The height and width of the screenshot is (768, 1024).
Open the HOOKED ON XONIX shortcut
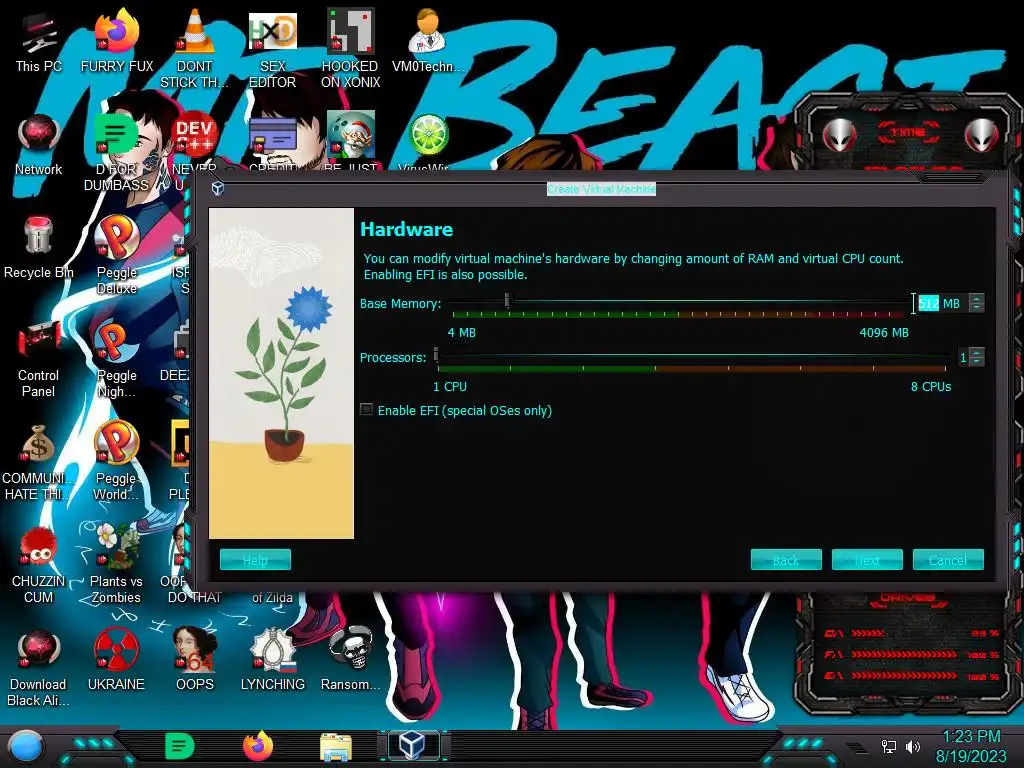(x=351, y=49)
